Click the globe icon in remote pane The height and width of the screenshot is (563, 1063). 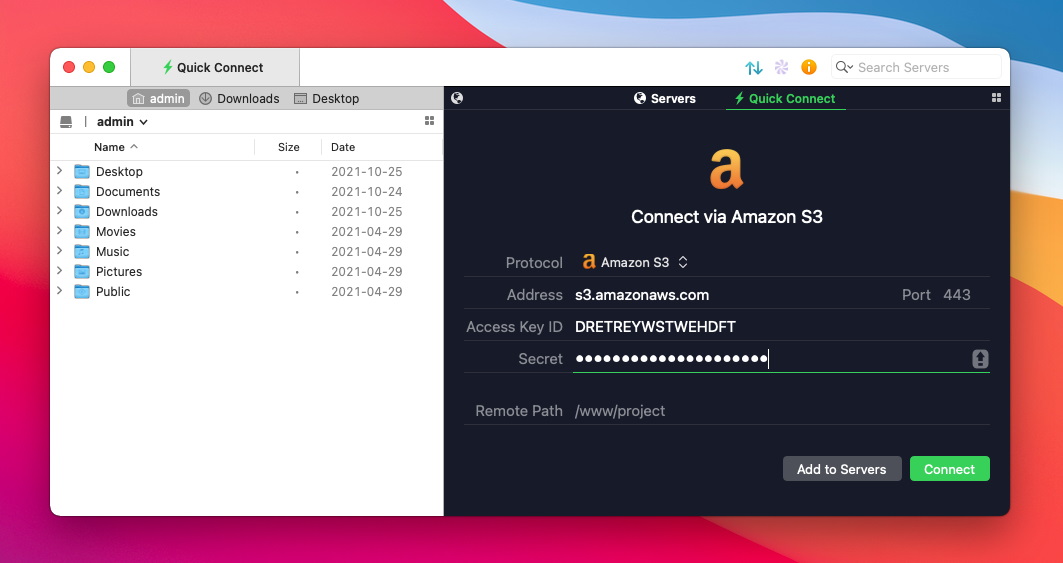click(x=457, y=98)
